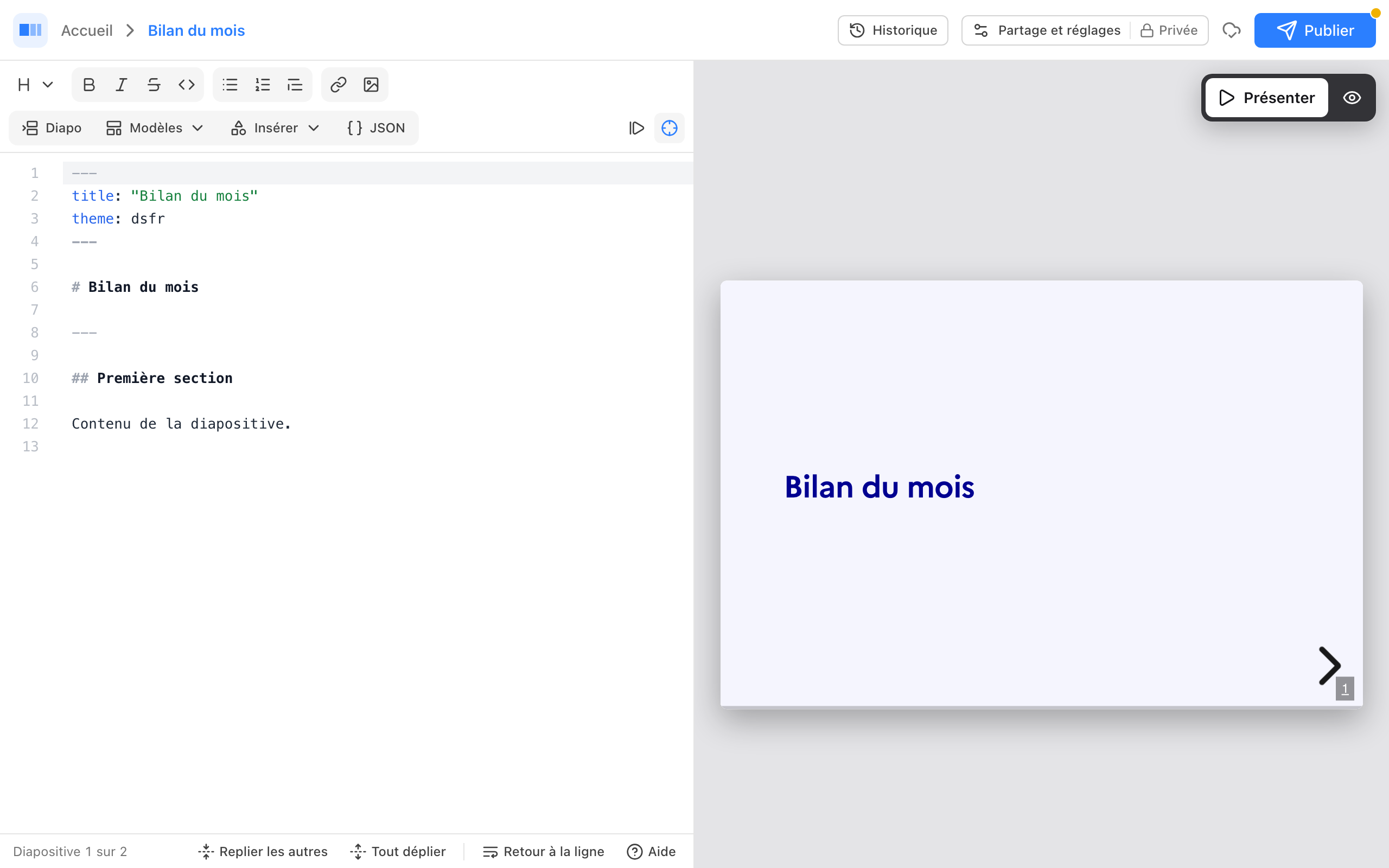
Task: Click the Contenu de la diapositive line
Action: coord(378,424)
